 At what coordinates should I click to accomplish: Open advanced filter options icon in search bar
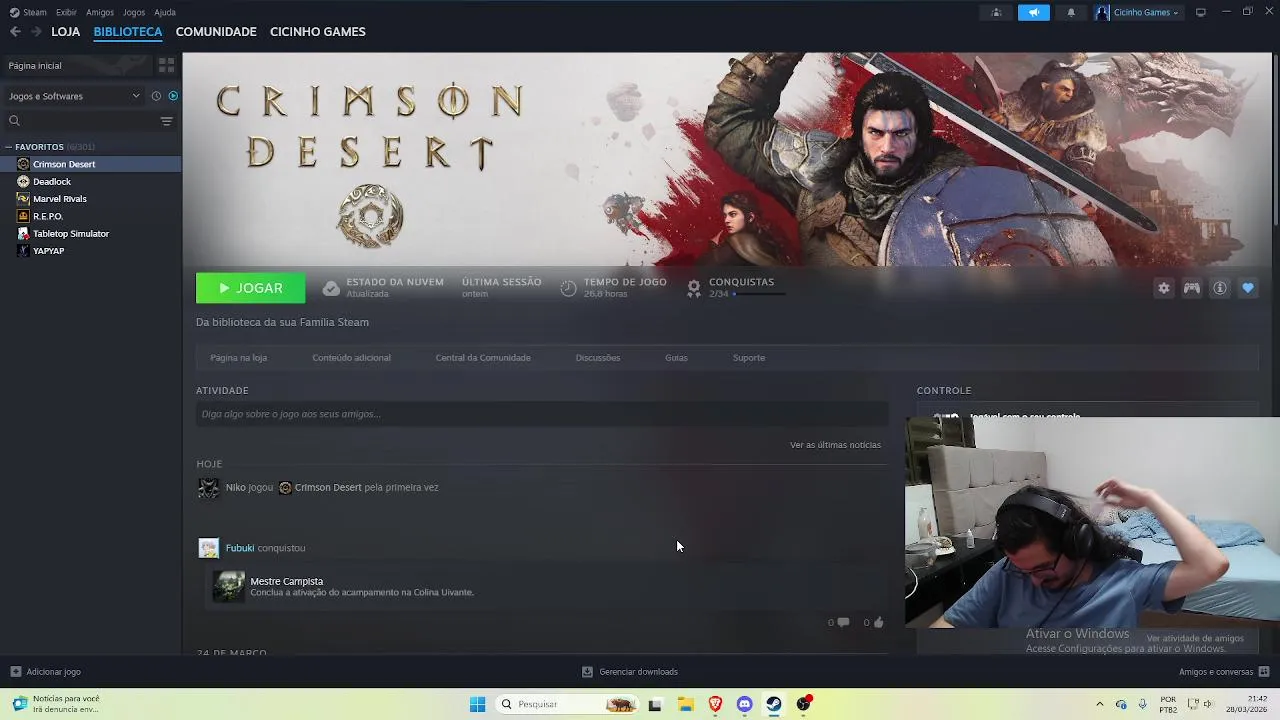[167, 121]
